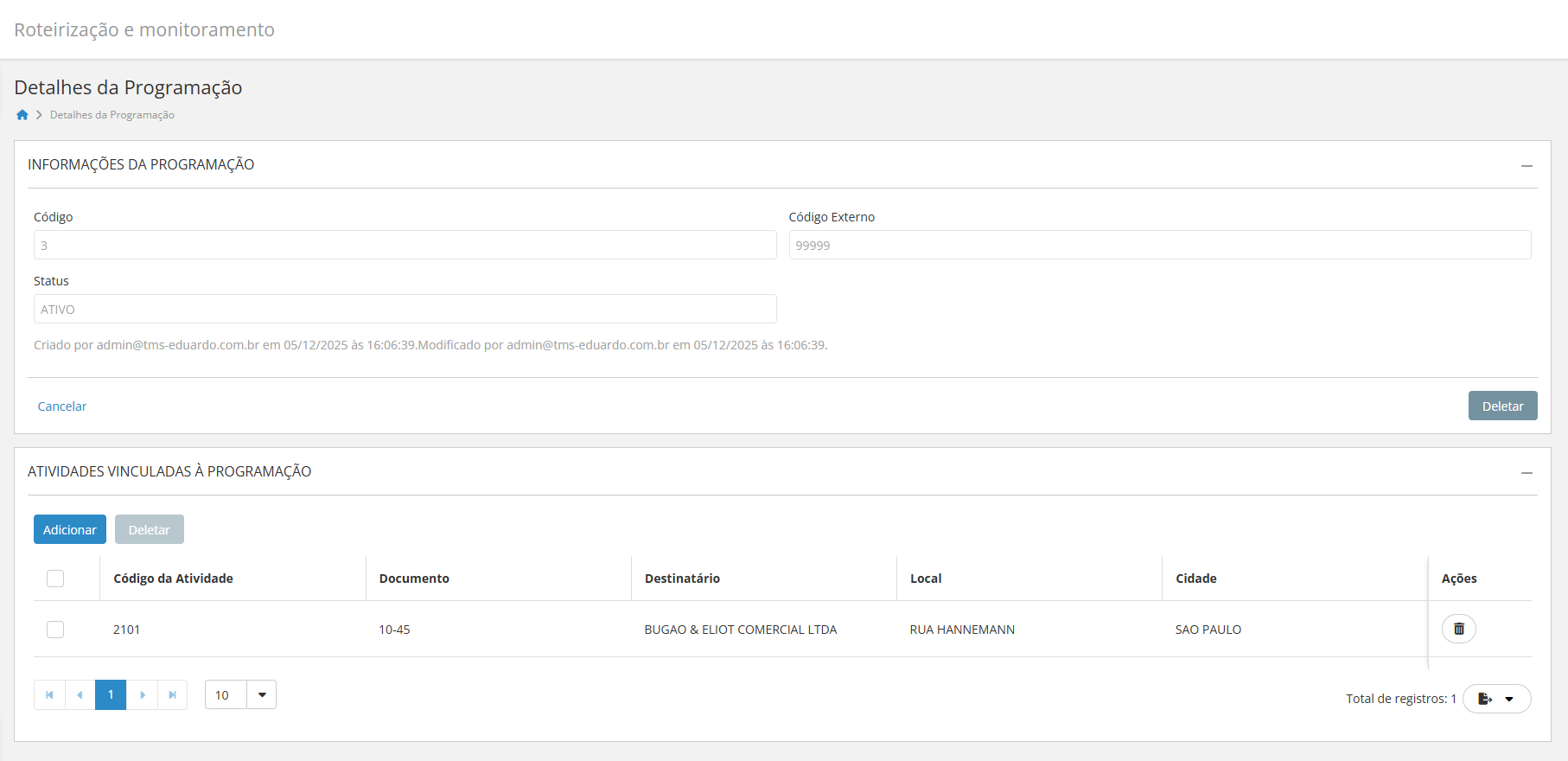Click the Status field showing ATIVO
The height and width of the screenshot is (761, 1568).
coord(405,309)
